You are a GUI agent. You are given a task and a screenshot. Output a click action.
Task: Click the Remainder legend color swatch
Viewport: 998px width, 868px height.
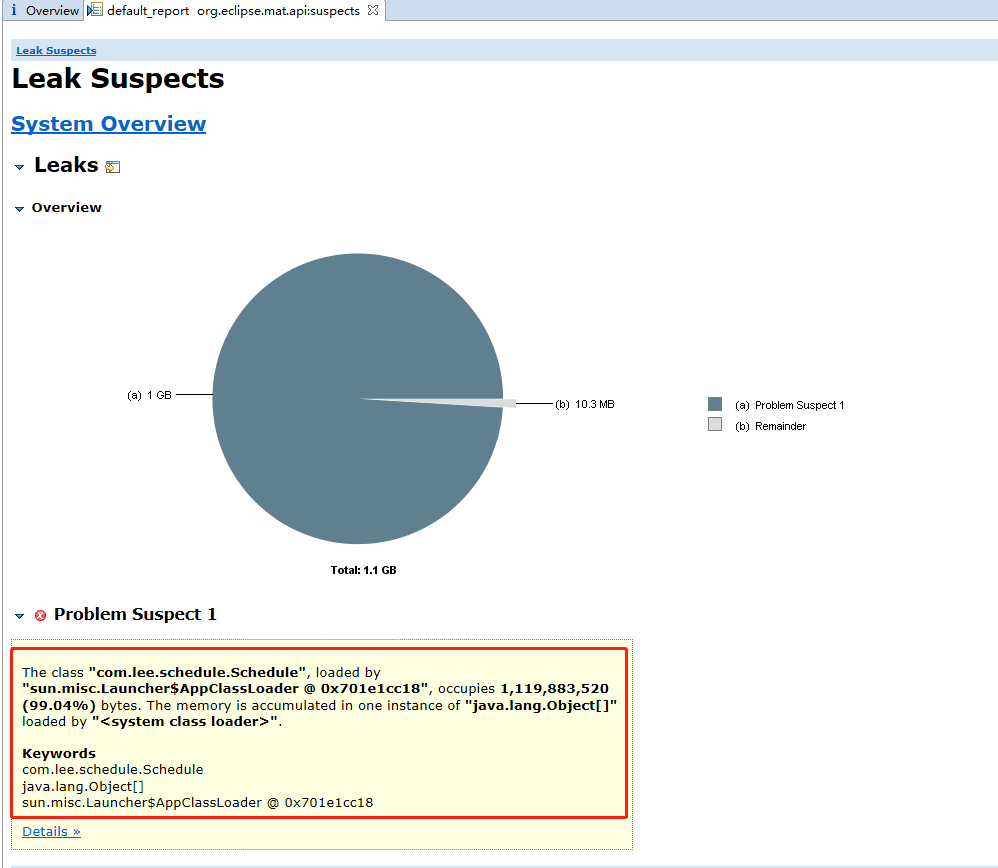[715, 424]
